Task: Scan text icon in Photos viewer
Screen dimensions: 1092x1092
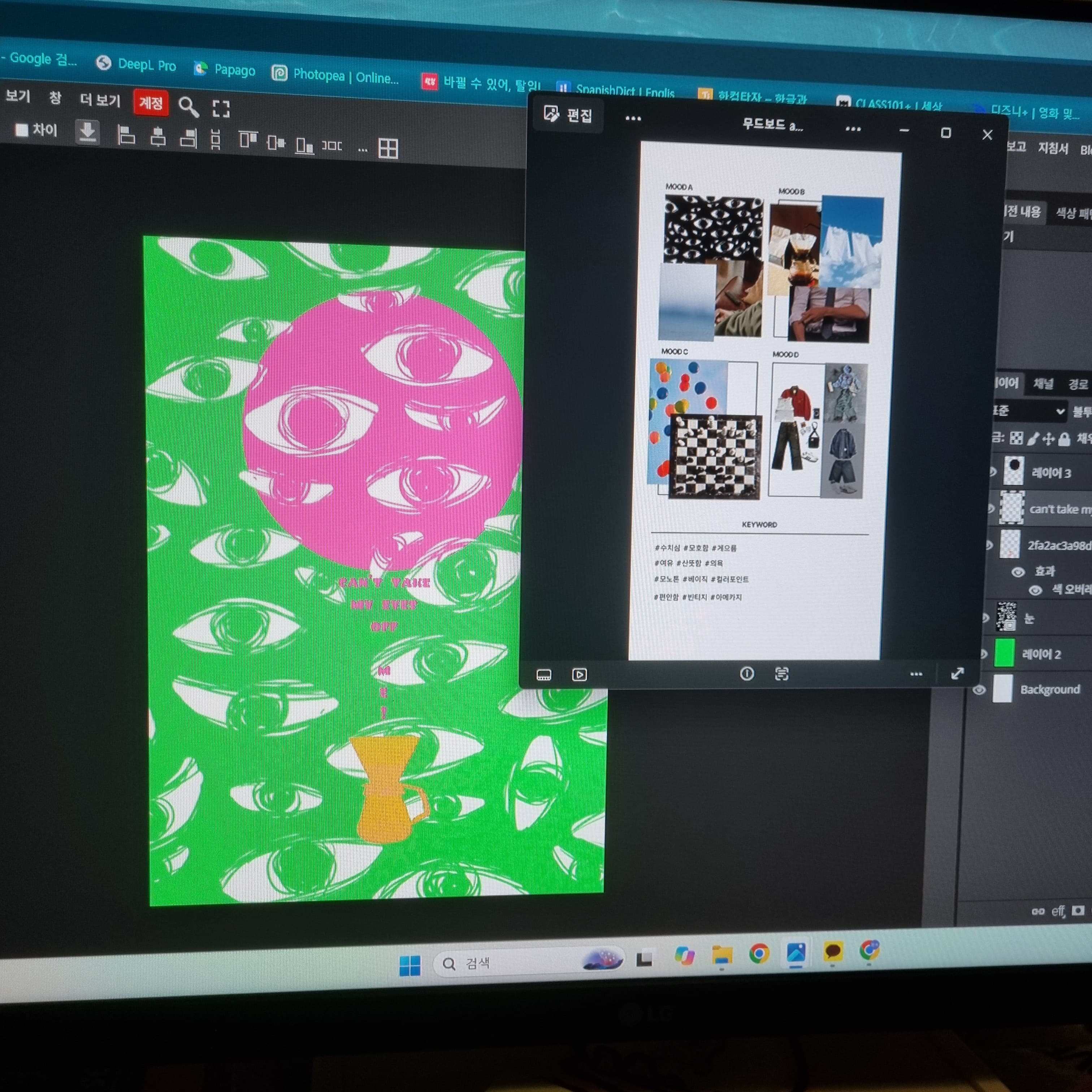Action: [782, 673]
